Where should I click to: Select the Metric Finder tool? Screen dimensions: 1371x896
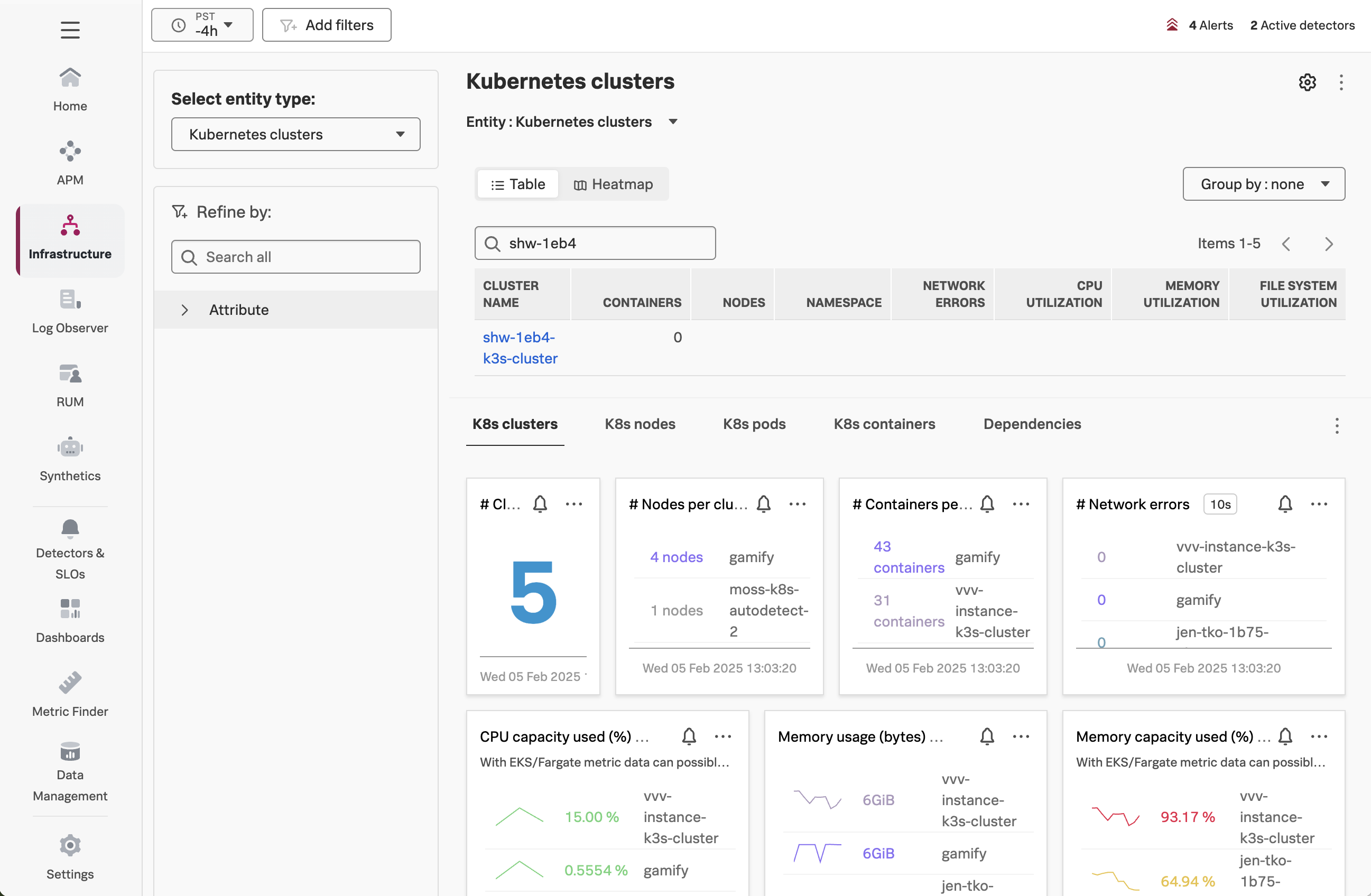(x=70, y=694)
